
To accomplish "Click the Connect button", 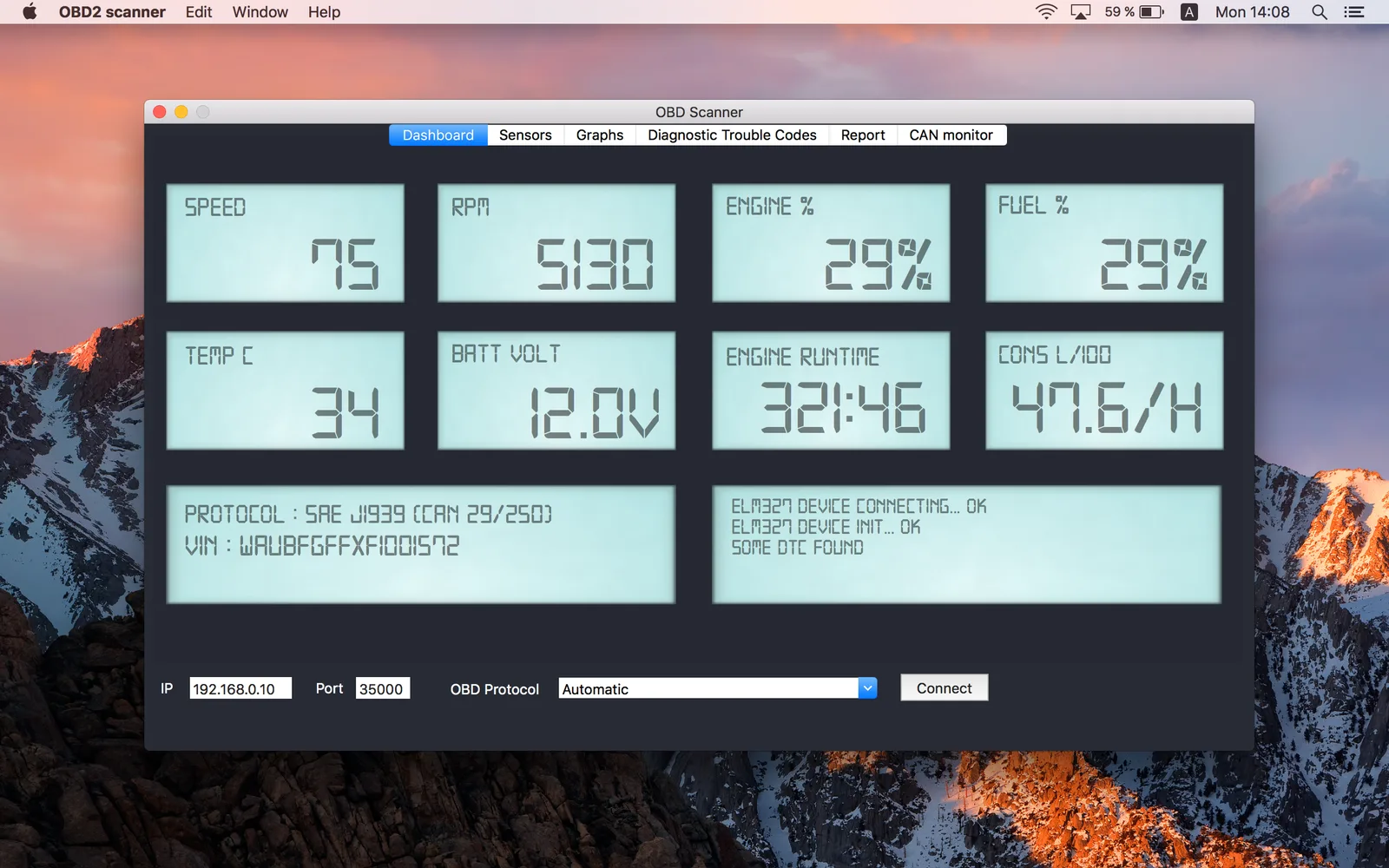I will [944, 687].
